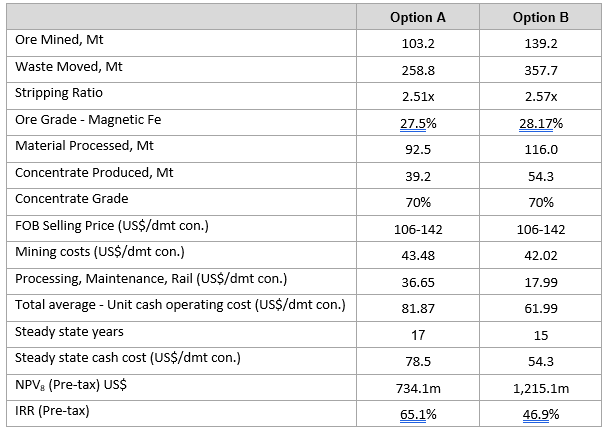Select the FOB Selling Price label

tap(112, 224)
